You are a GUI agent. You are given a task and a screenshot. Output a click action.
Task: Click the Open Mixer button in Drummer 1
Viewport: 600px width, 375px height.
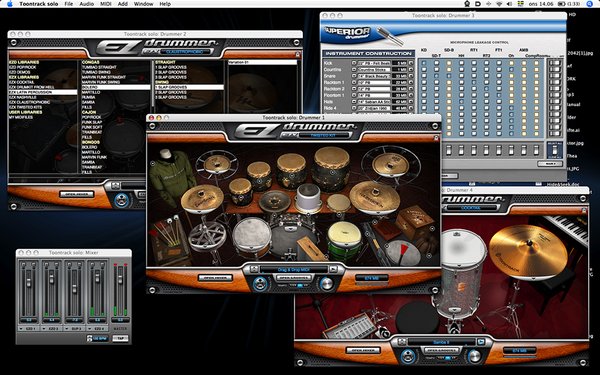[215, 277]
